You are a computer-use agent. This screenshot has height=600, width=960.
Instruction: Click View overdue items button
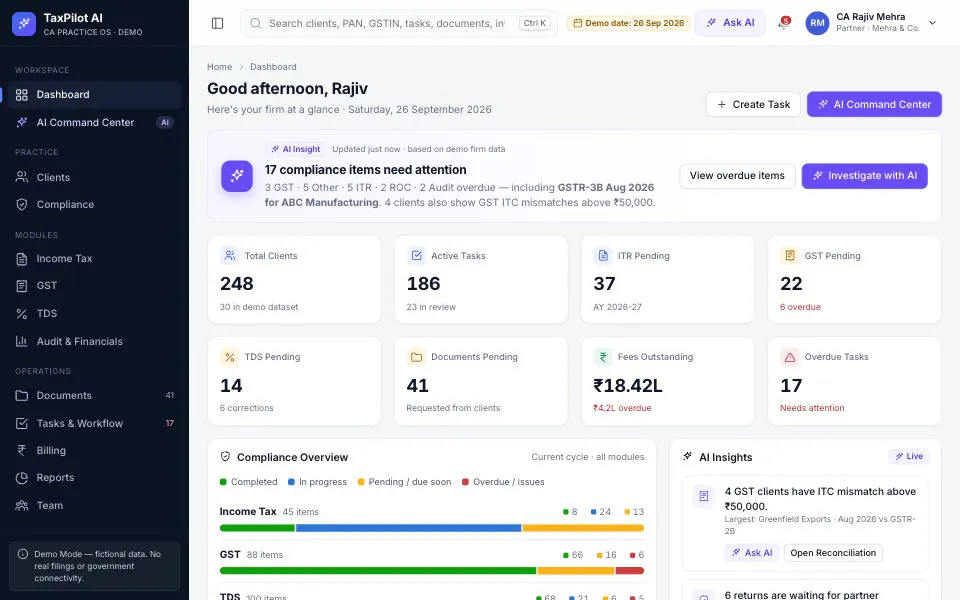pos(737,176)
